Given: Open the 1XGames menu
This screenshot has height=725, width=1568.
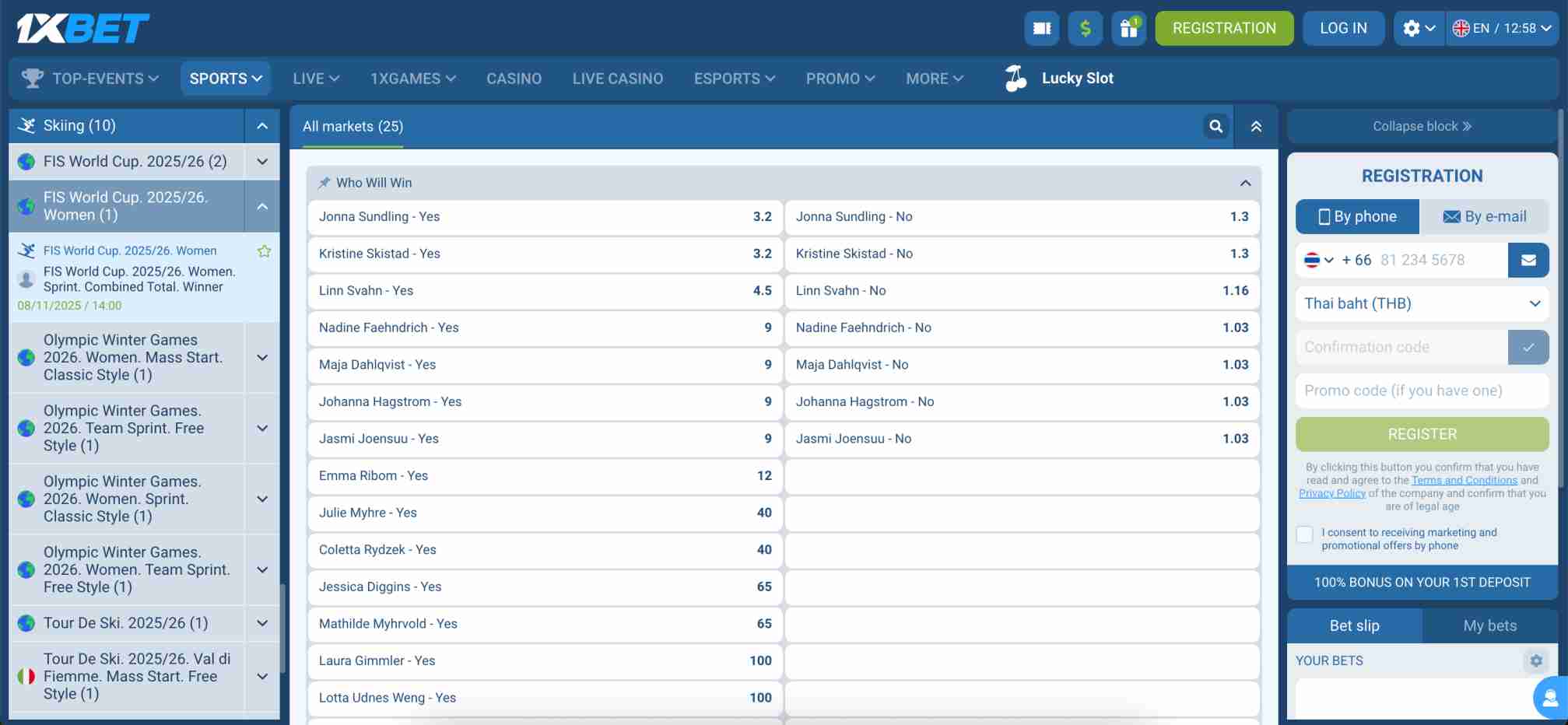Looking at the screenshot, I should pos(413,79).
